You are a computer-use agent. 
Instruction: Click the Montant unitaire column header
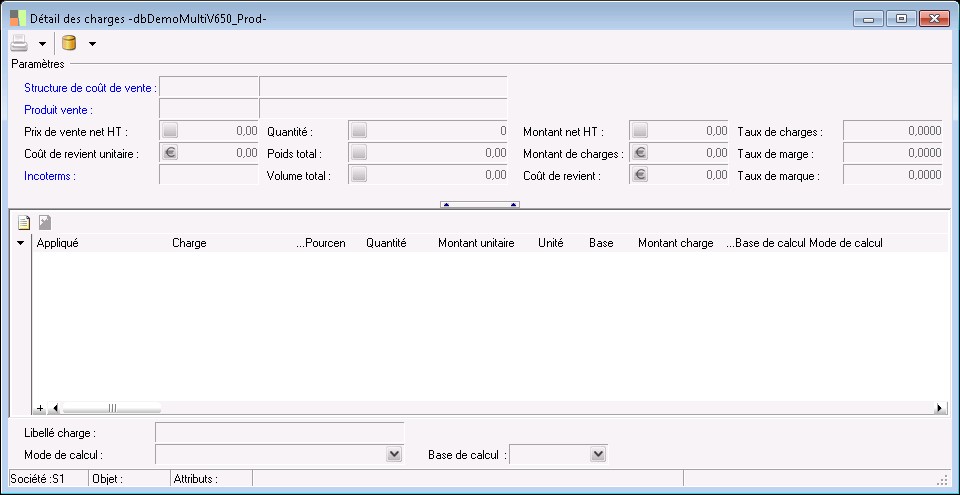point(476,243)
